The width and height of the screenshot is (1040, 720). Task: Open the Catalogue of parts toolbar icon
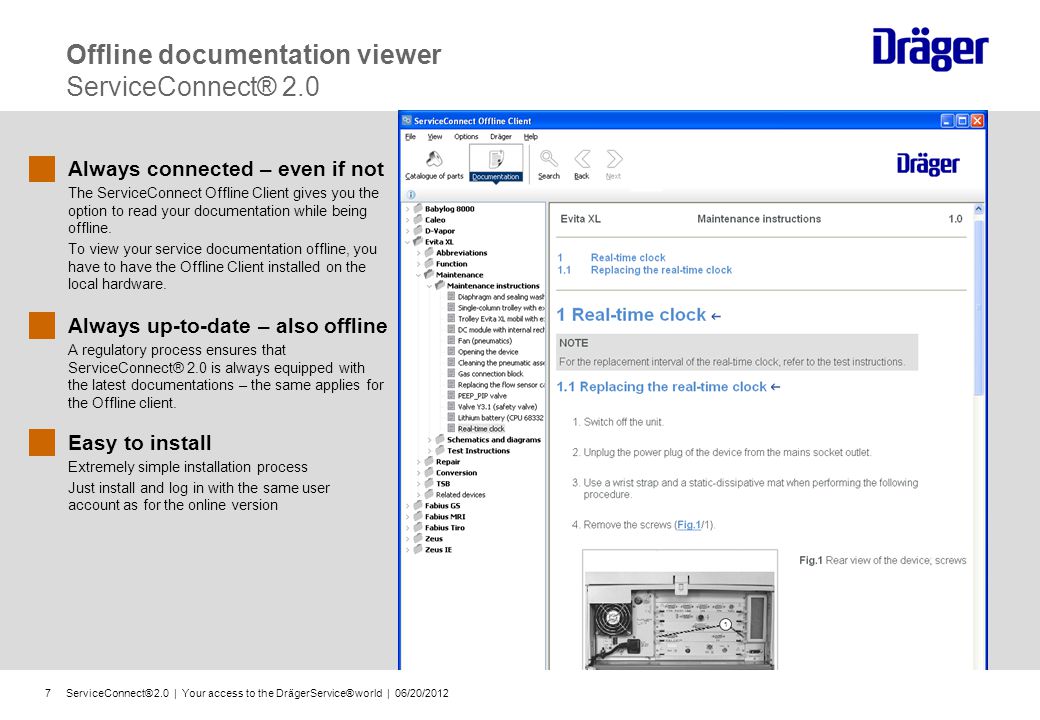coord(434,159)
